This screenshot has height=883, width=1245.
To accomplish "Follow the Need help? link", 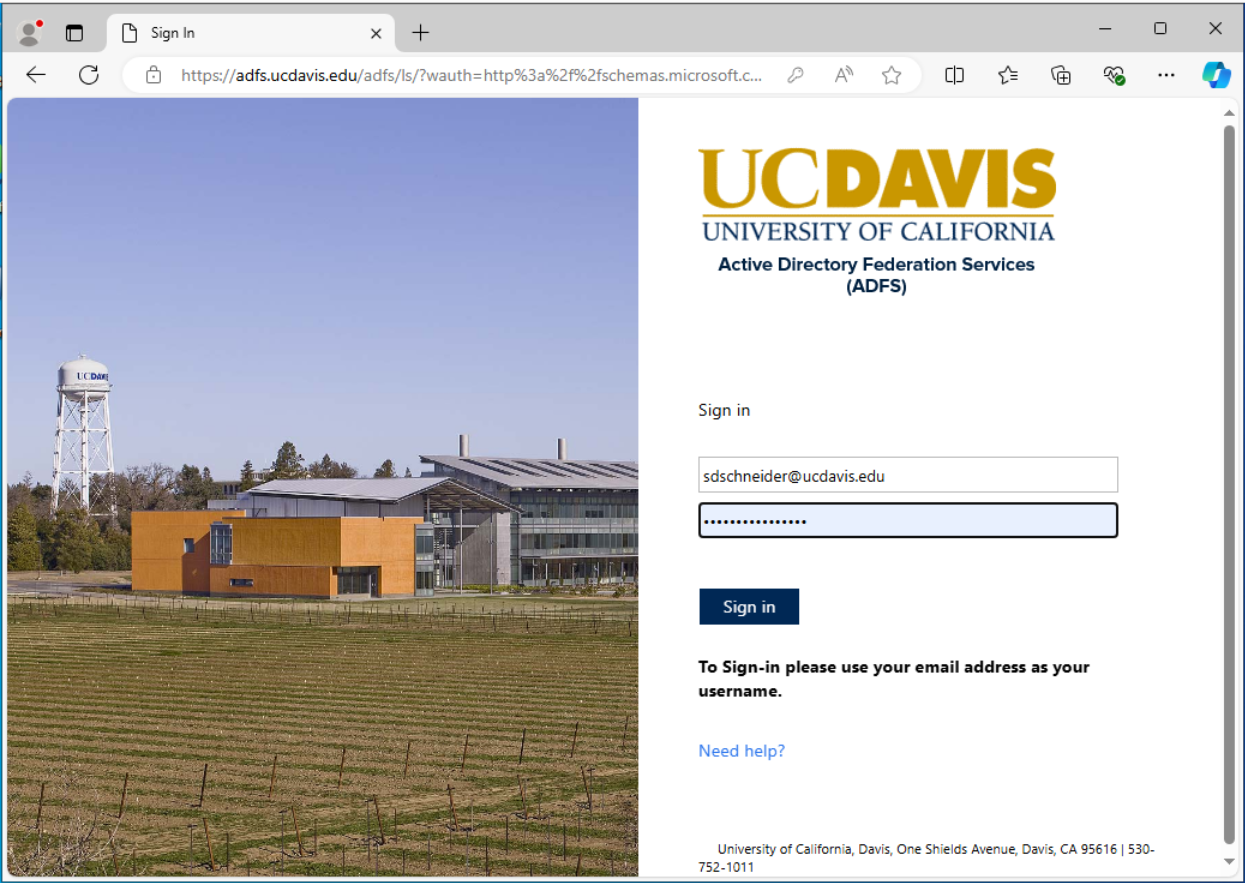I will [x=741, y=751].
